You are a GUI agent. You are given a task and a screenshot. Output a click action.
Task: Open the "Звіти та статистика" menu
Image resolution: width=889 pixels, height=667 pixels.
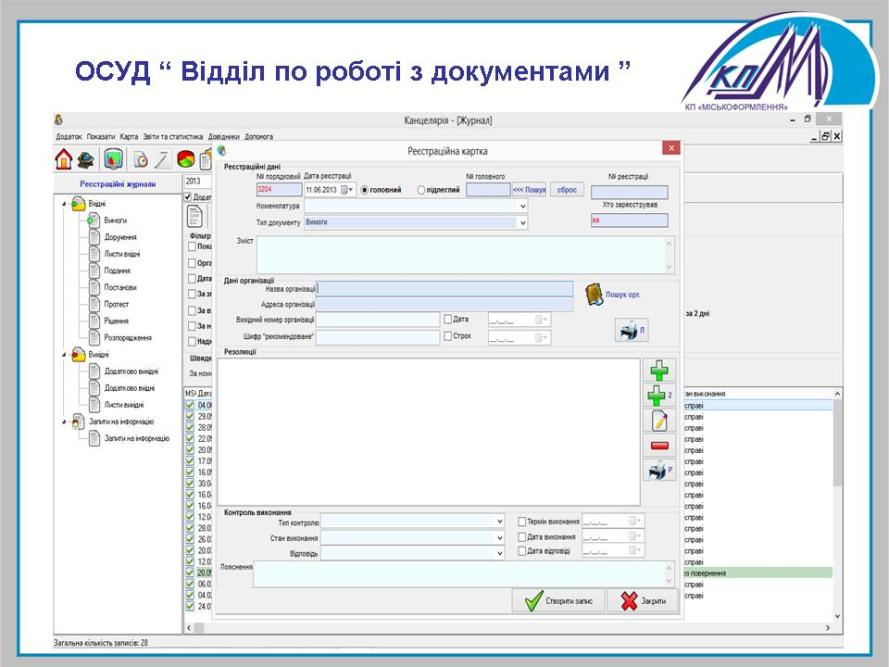(173, 137)
